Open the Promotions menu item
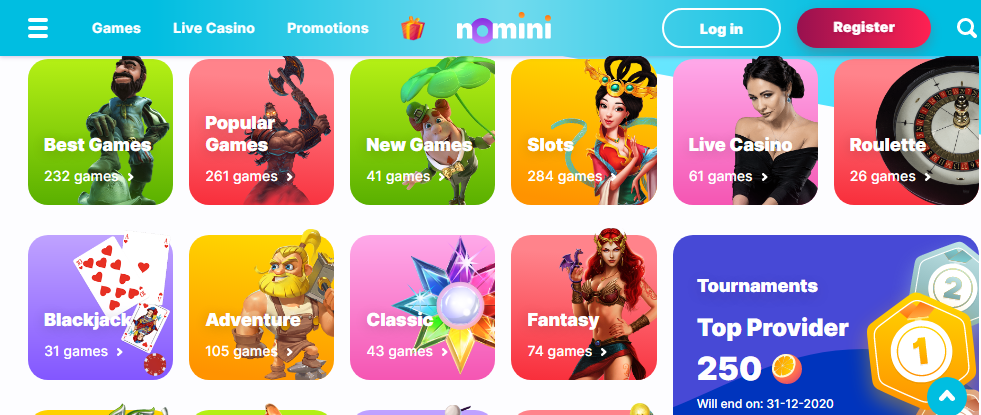981x415 pixels. (x=328, y=28)
